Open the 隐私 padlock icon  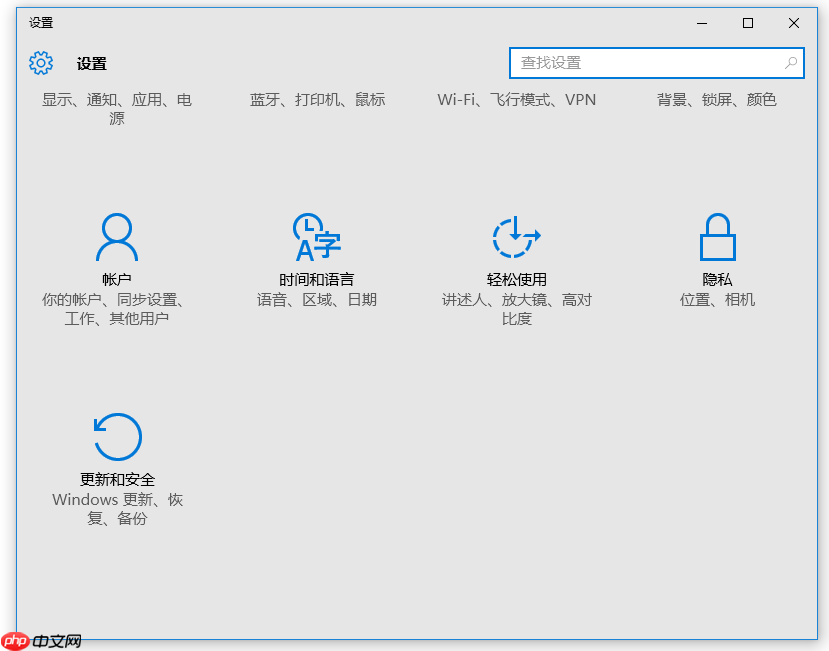(x=716, y=237)
